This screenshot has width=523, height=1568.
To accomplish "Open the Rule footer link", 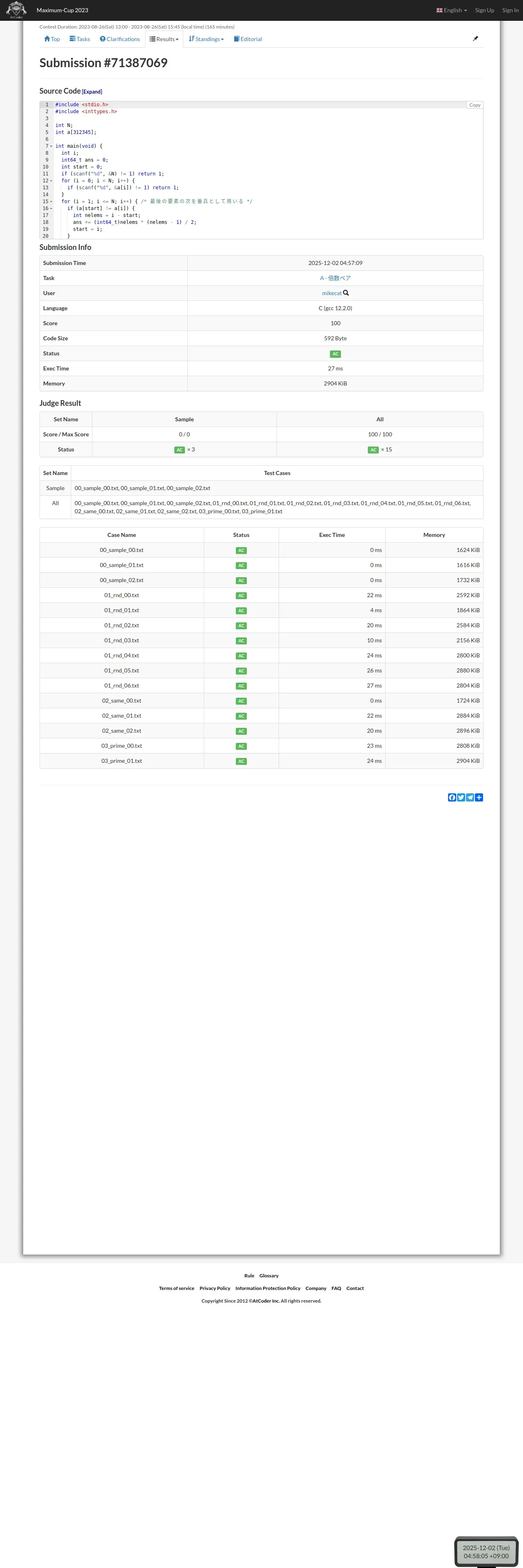I will [249, 1275].
